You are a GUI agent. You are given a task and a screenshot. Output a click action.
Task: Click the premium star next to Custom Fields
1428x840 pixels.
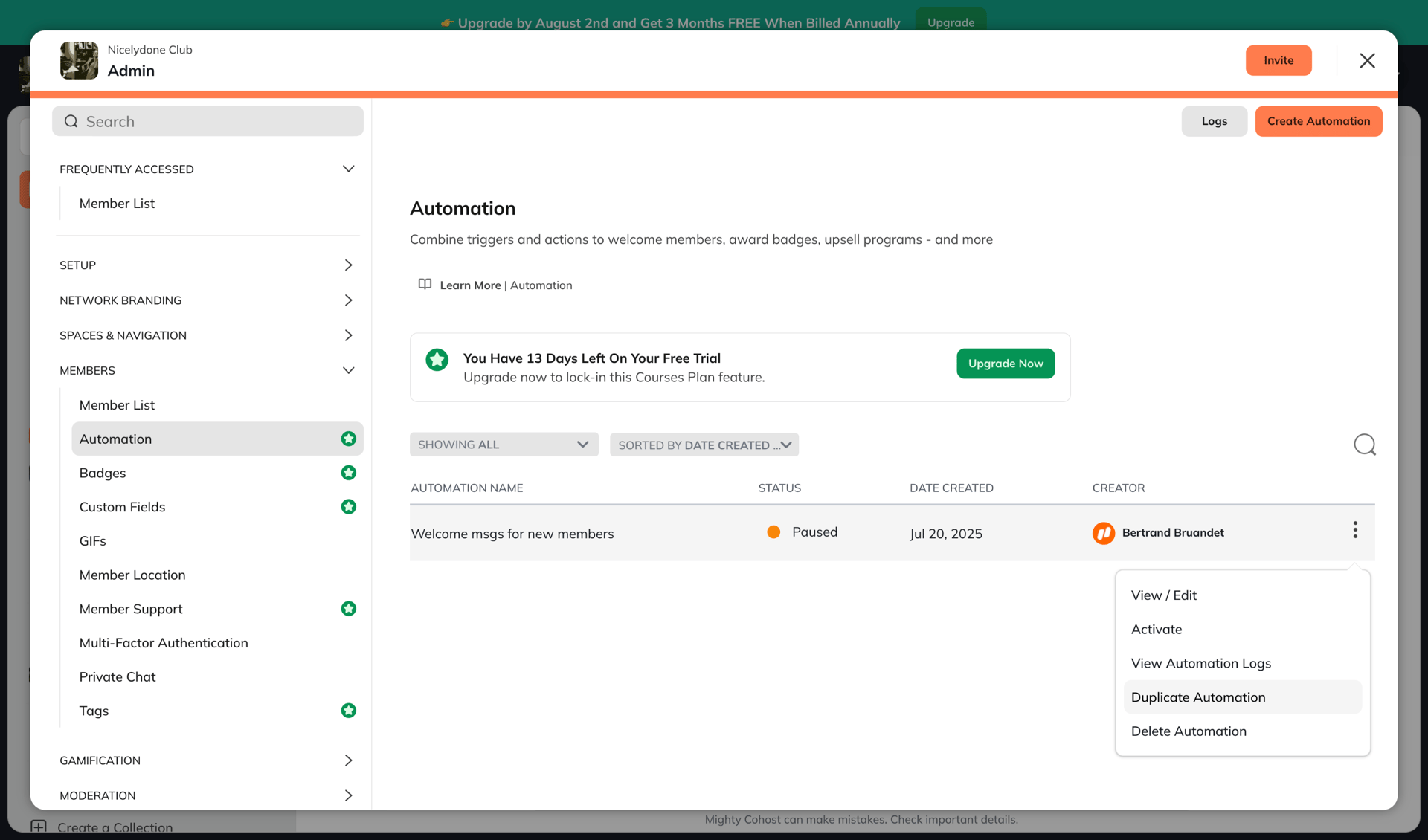click(349, 506)
